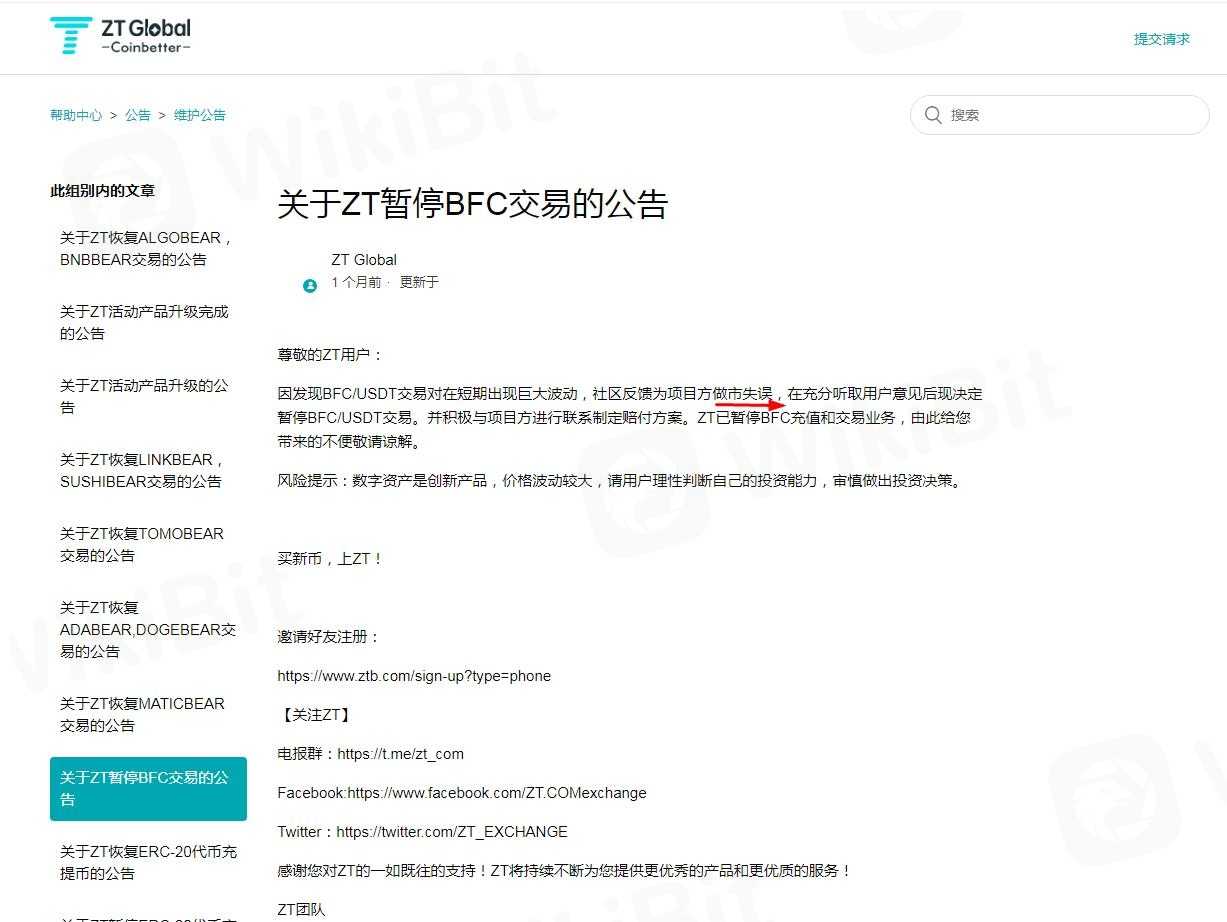This screenshot has width=1227, height=922.
Task: Go to 帮助中心 breadcrumb
Action: (76, 115)
